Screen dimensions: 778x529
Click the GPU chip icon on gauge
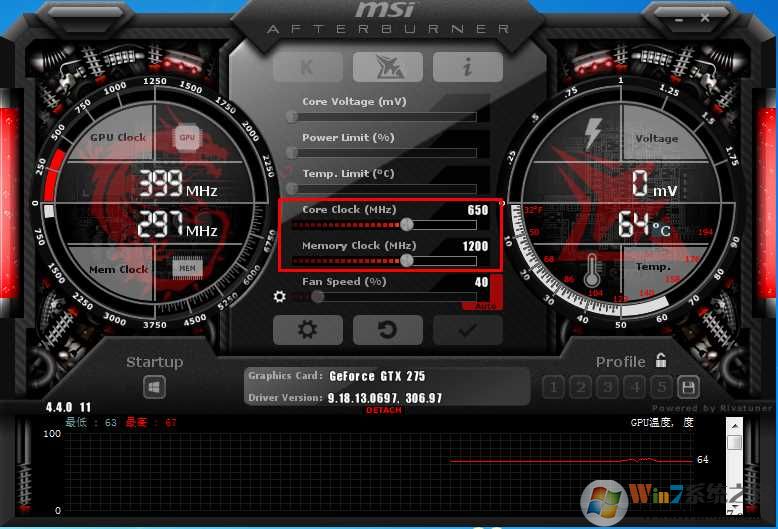point(187,137)
